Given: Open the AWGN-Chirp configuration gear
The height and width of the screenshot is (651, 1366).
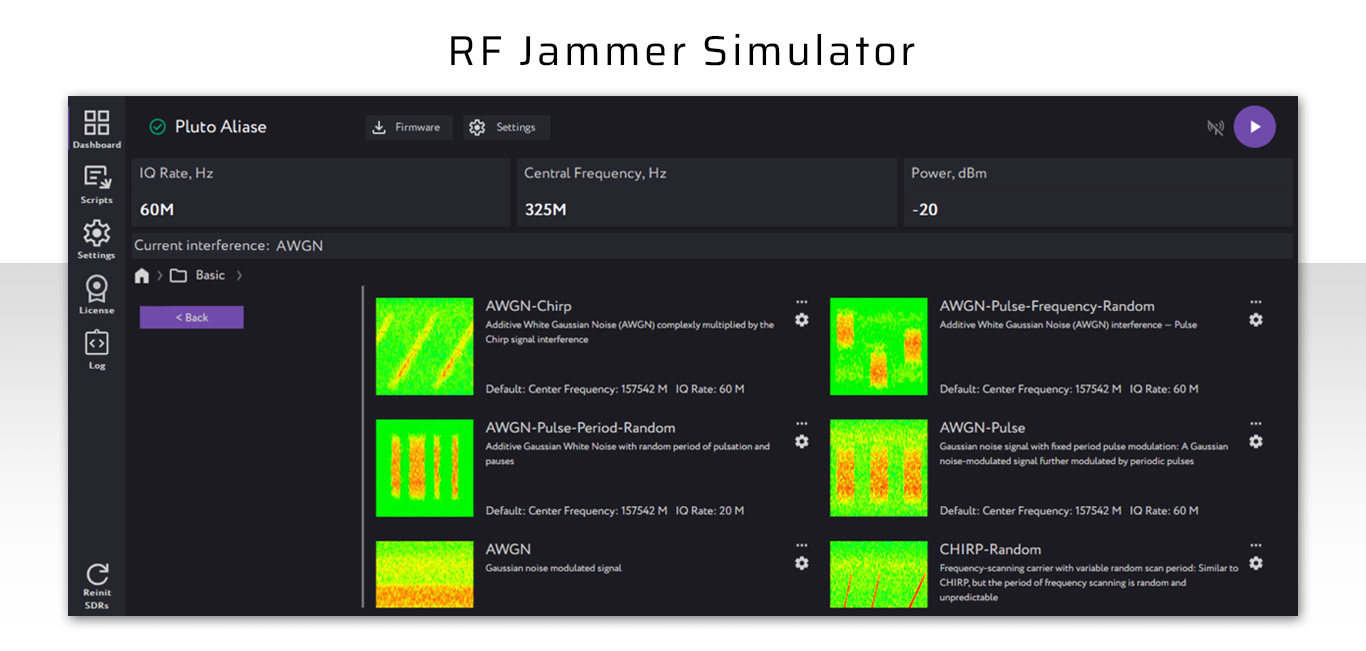Looking at the screenshot, I should pyautogui.click(x=801, y=320).
